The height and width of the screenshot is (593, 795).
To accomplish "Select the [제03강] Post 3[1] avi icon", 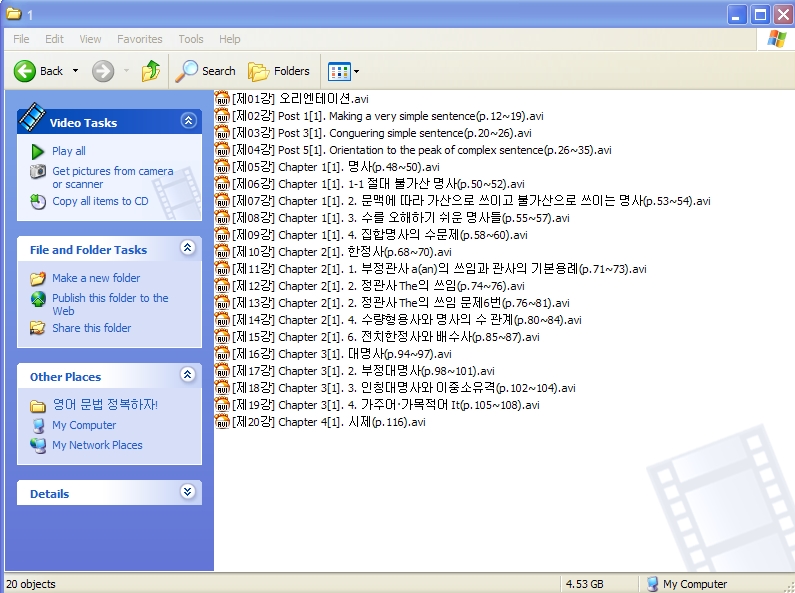I will [222, 132].
